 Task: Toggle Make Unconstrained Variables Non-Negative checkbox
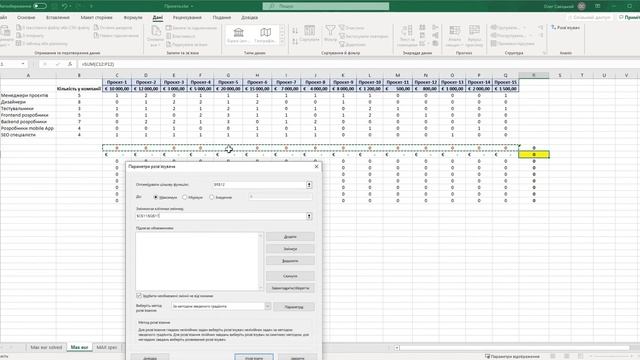[139, 296]
